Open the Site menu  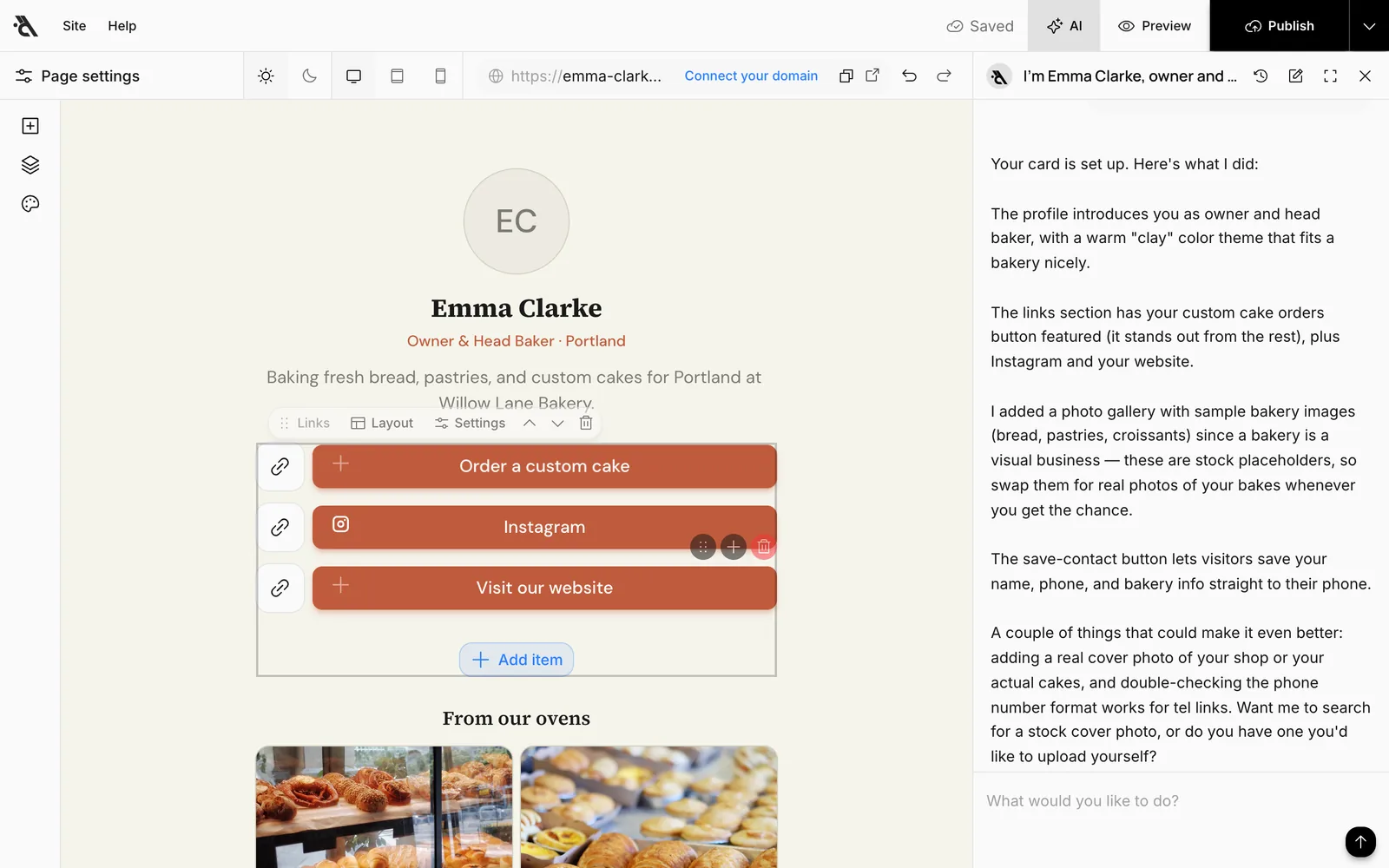[x=74, y=26]
